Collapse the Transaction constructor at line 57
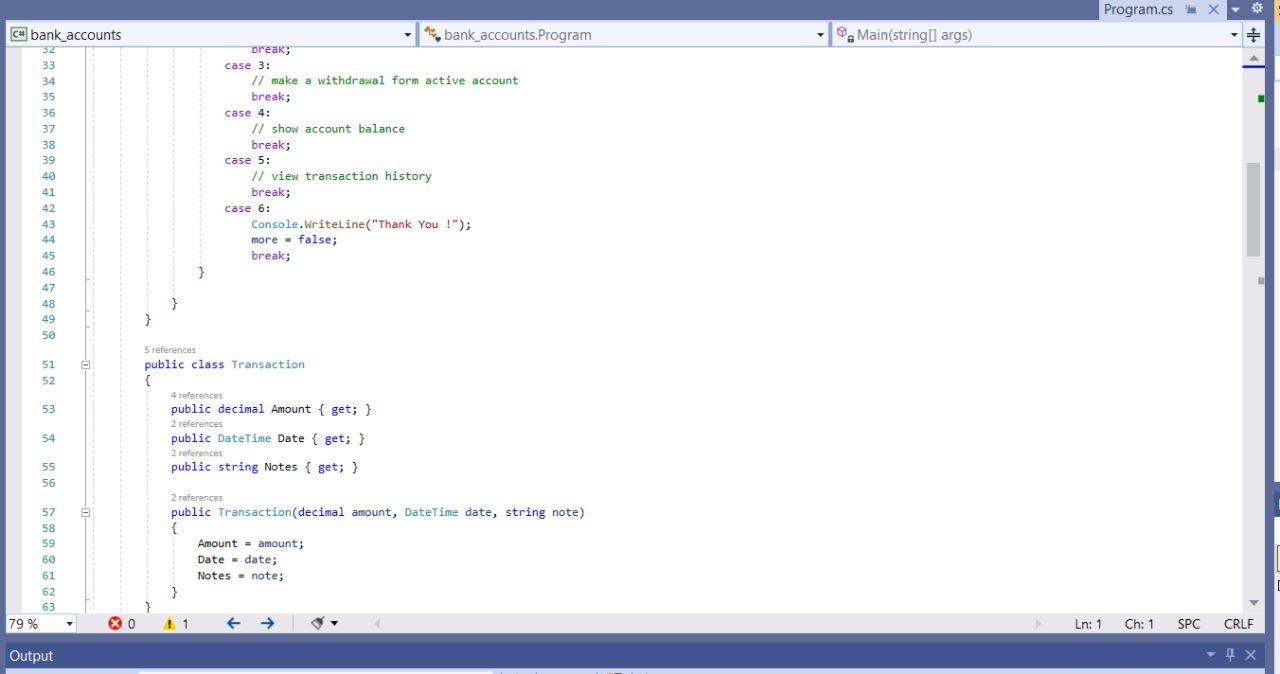 tap(86, 511)
